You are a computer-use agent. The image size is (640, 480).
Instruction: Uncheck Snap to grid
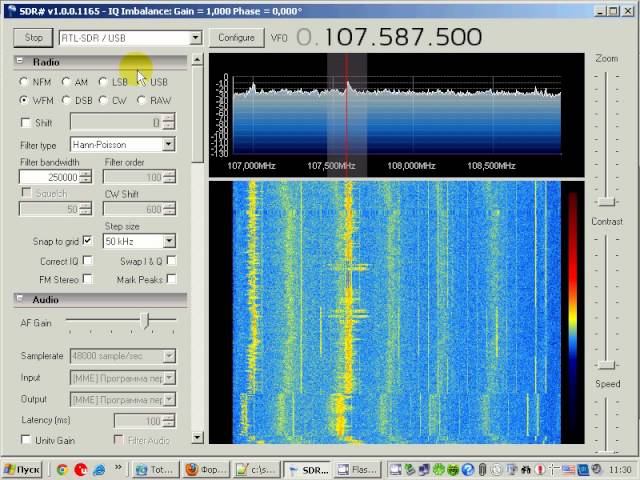click(87, 240)
